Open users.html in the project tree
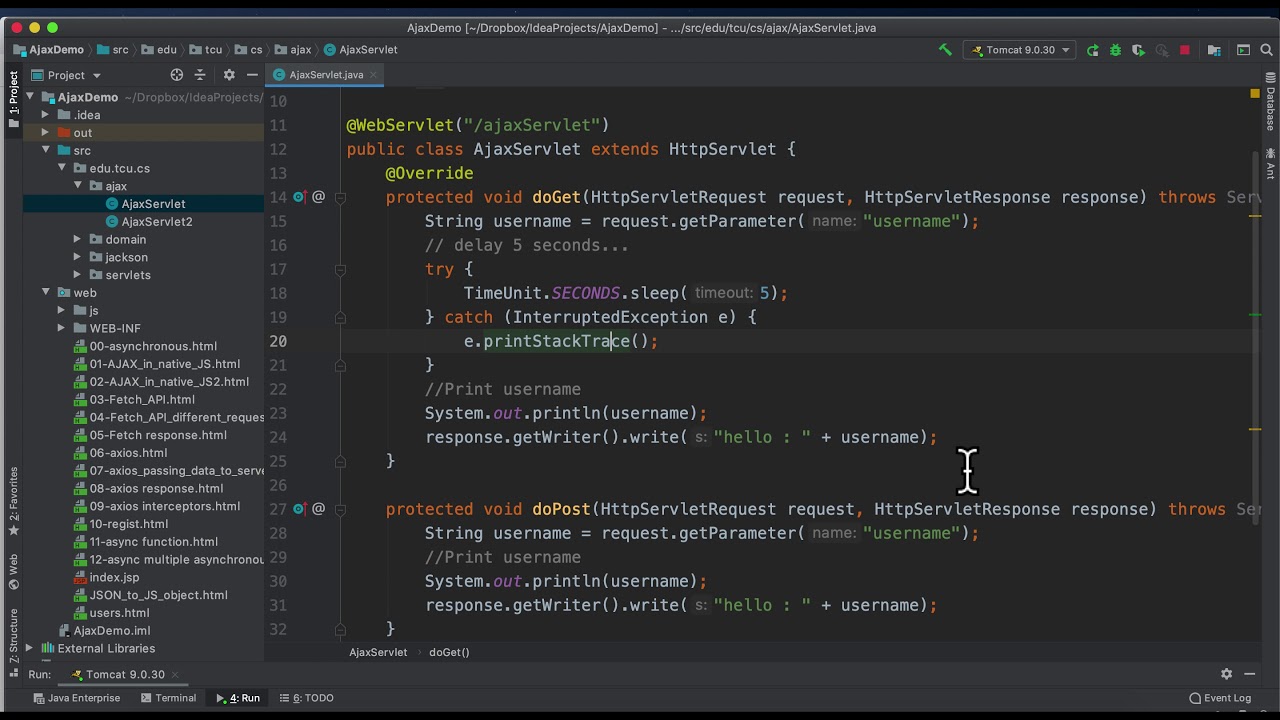Screen dimensions: 1280x720 (112, 613)
